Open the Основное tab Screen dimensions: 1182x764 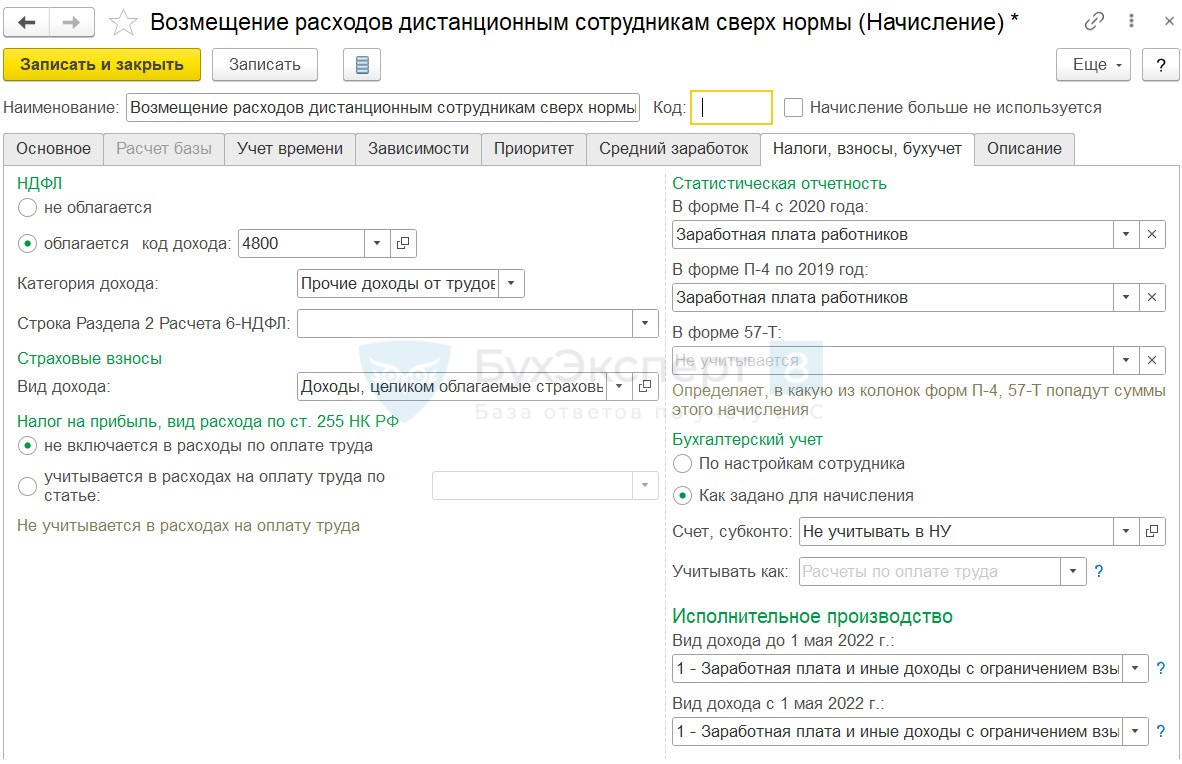point(53,149)
